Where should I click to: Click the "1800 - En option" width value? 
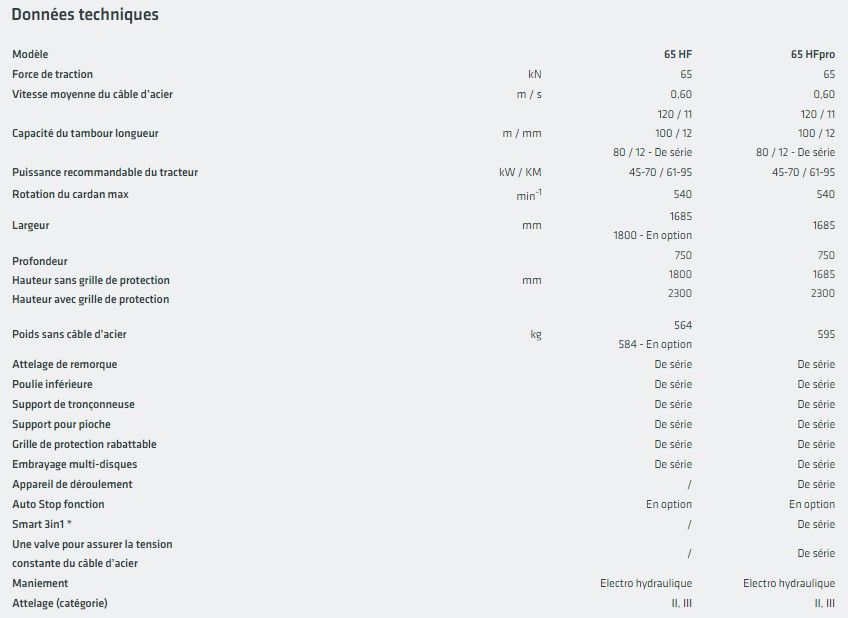[652, 235]
